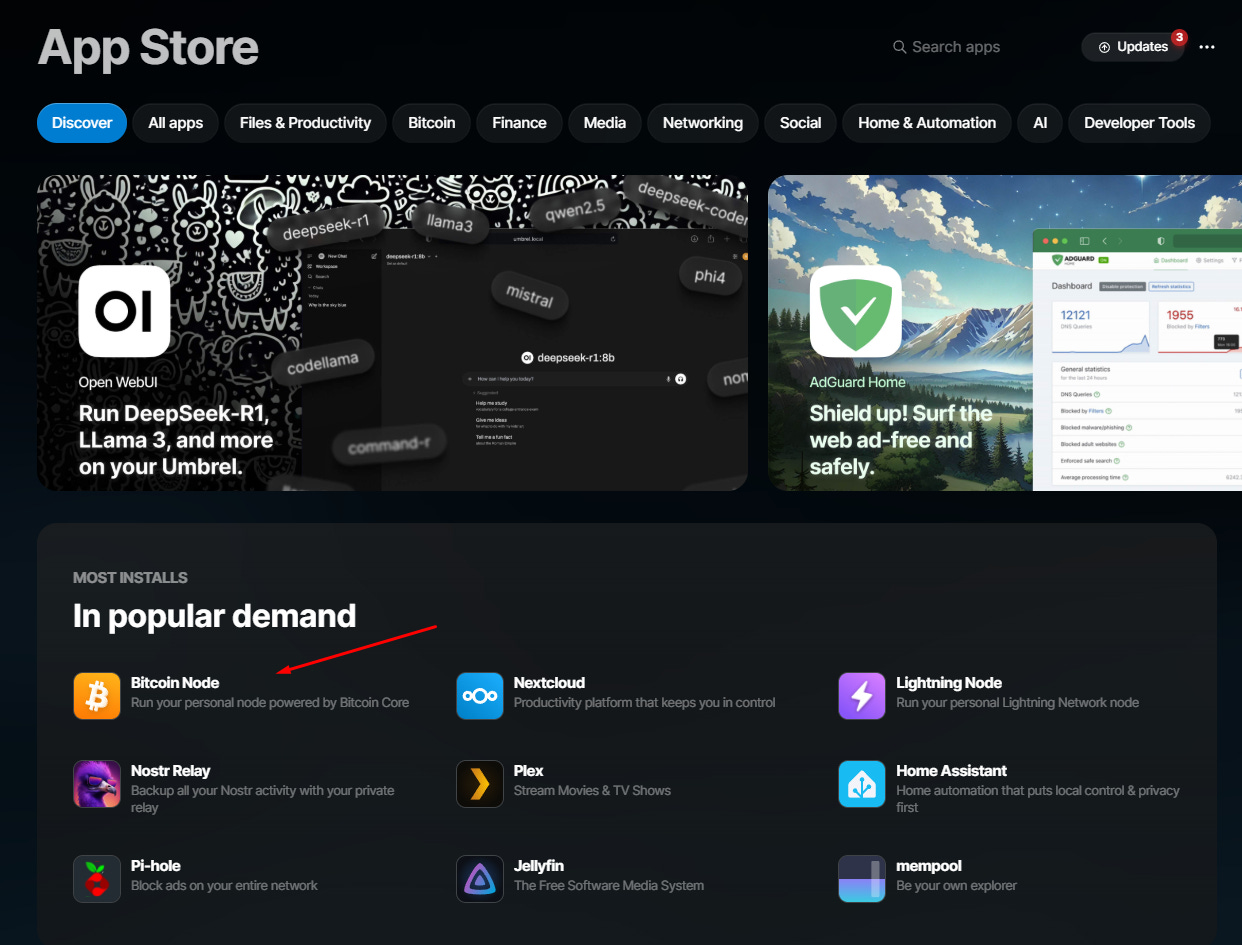Click "Block ads on your entire network"
1242x945 pixels.
[224, 886]
